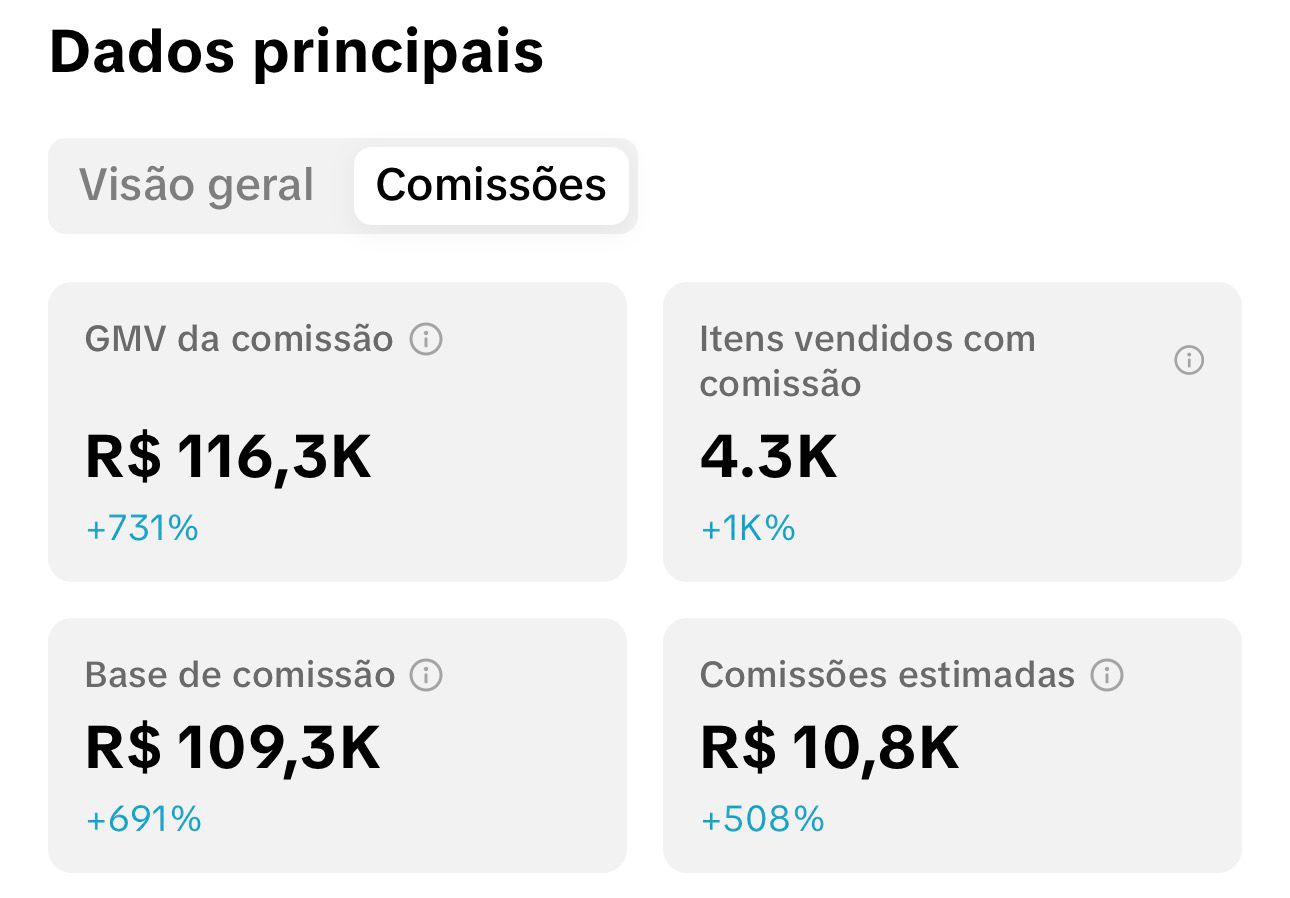The width and height of the screenshot is (1290, 898).
Task: Click the +731% growth indicator
Action: pos(143,528)
